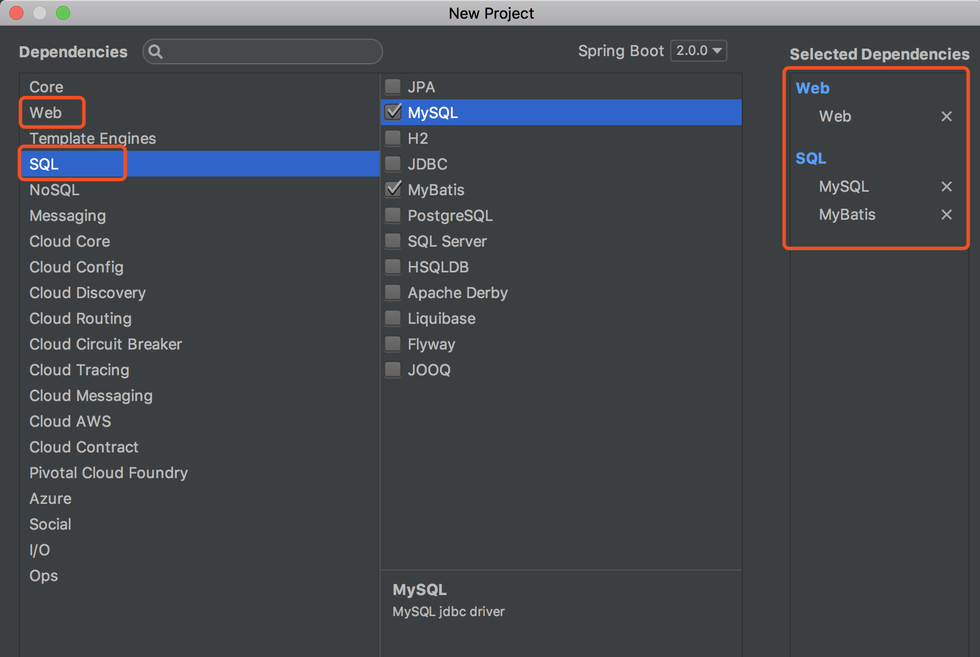This screenshot has height=657, width=980.
Task: Select Cloud Circuit Breaker category
Action: (199, 344)
